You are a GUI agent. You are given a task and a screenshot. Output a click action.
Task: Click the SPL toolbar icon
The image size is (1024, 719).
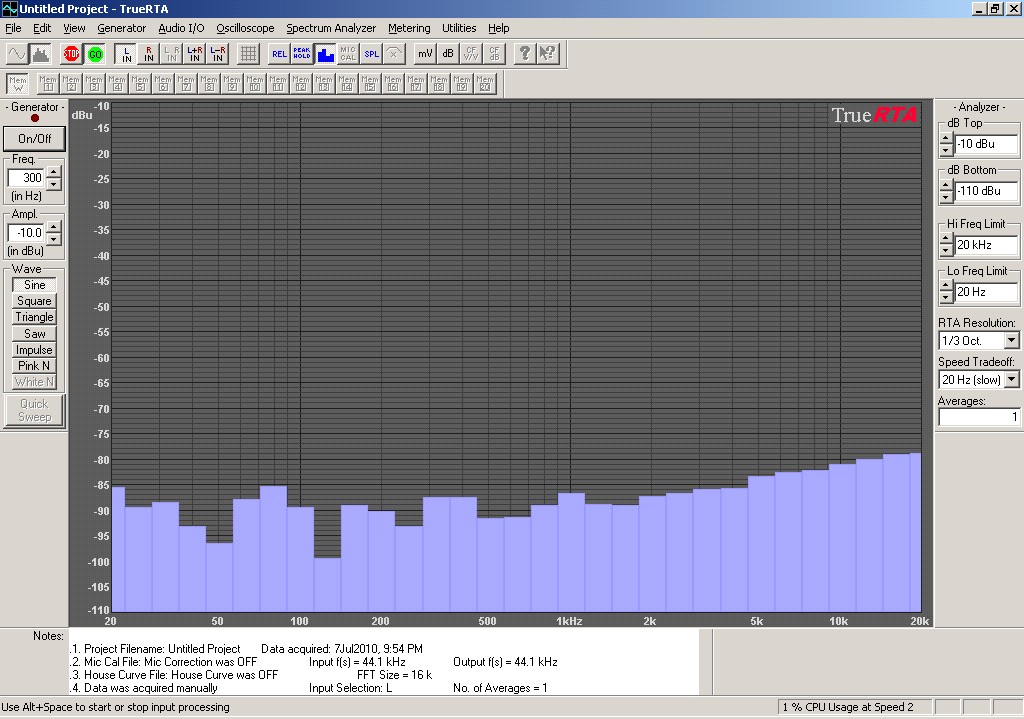tap(371, 54)
